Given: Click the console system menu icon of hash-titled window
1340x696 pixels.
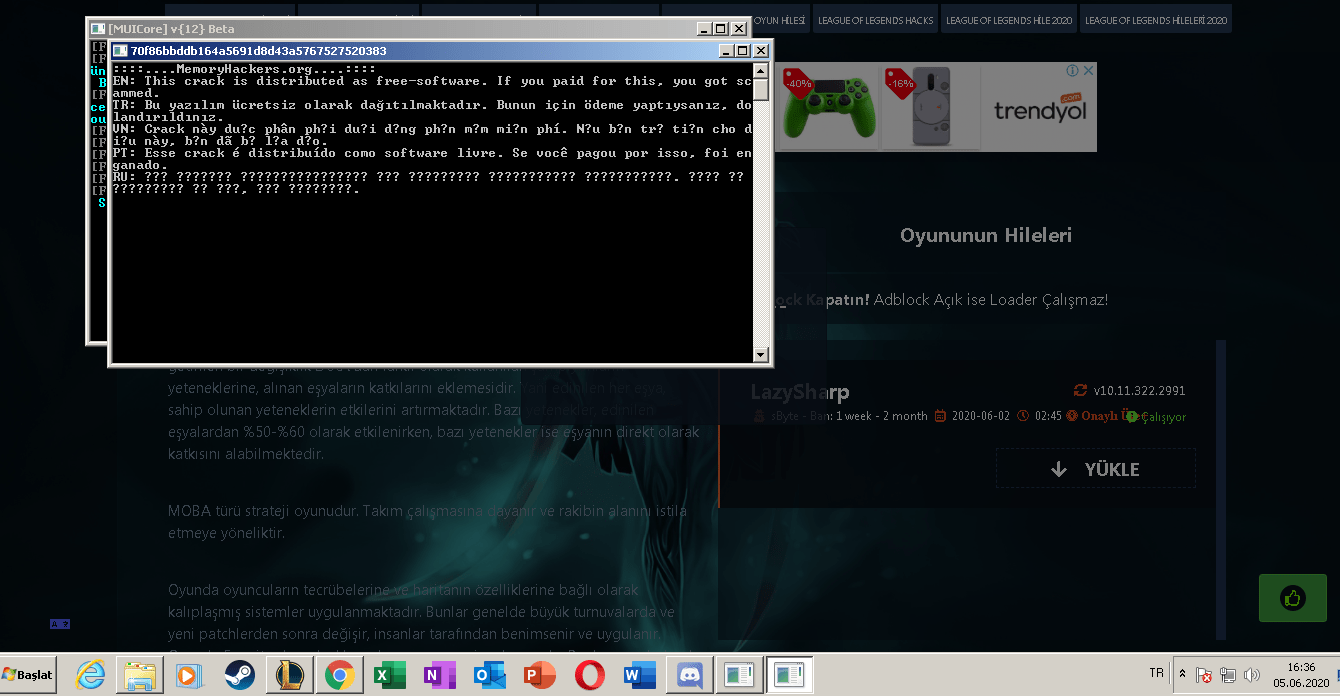Looking at the screenshot, I should point(120,51).
